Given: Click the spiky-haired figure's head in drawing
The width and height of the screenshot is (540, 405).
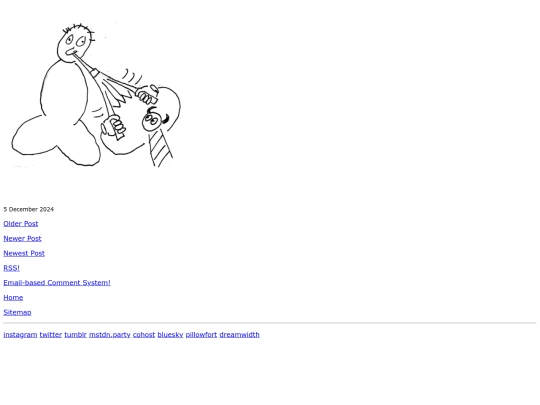Looking at the screenshot, I should click(76, 42).
